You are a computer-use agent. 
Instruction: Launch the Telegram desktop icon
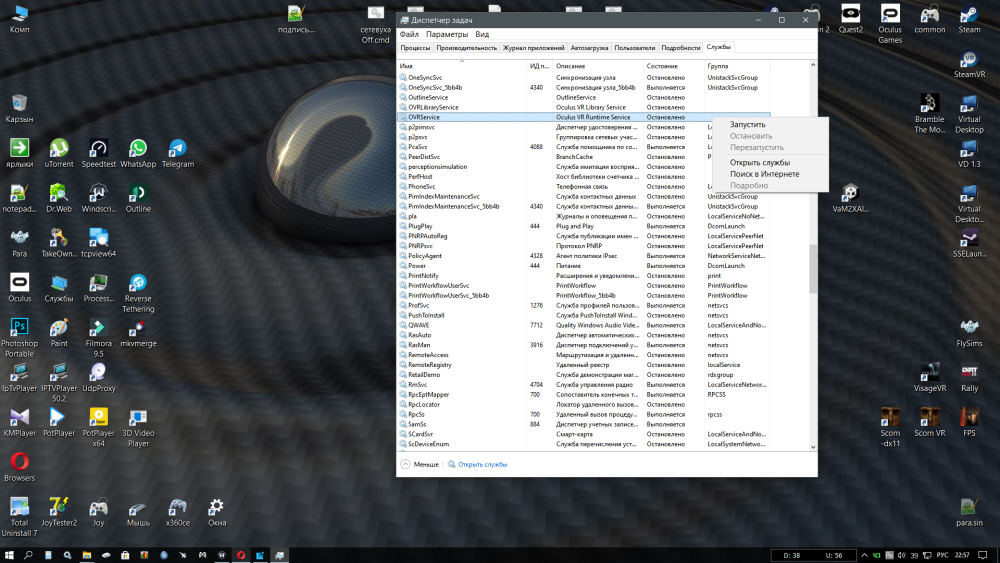point(177,149)
